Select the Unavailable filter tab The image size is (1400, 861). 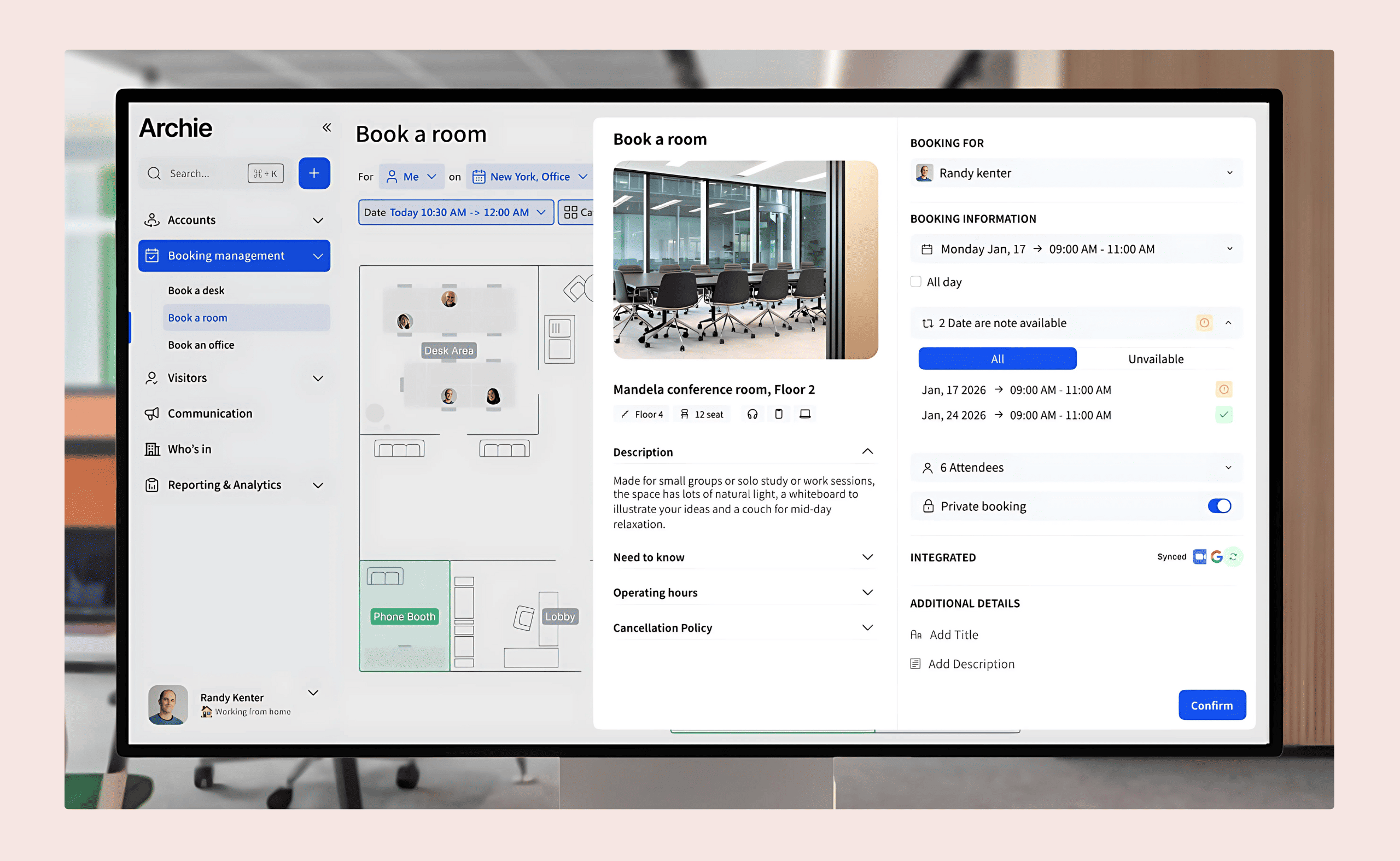pyautogui.click(x=1155, y=359)
